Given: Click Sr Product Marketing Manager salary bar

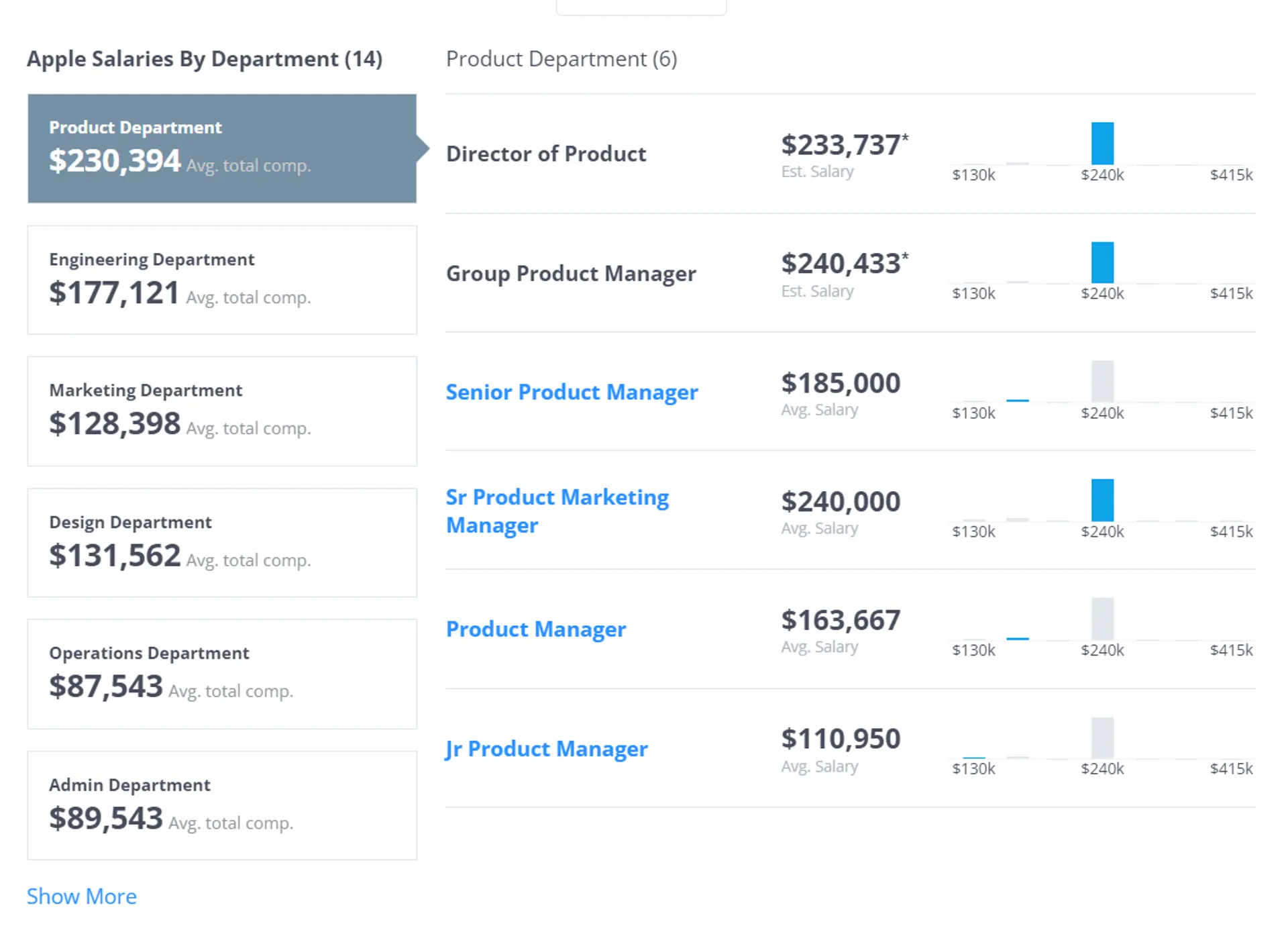Looking at the screenshot, I should coord(1102,500).
